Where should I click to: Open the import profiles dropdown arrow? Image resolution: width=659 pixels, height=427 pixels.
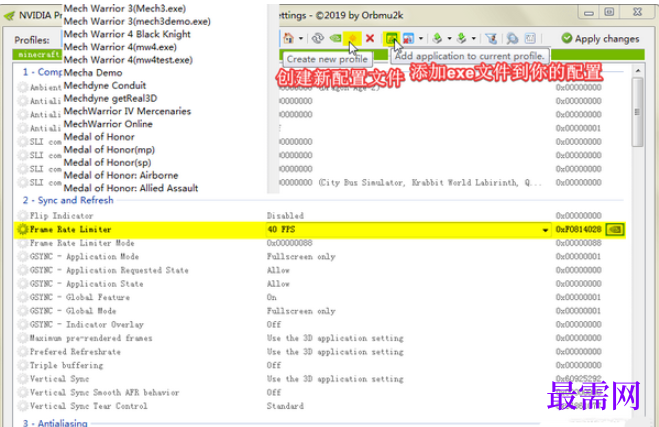point(474,38)
